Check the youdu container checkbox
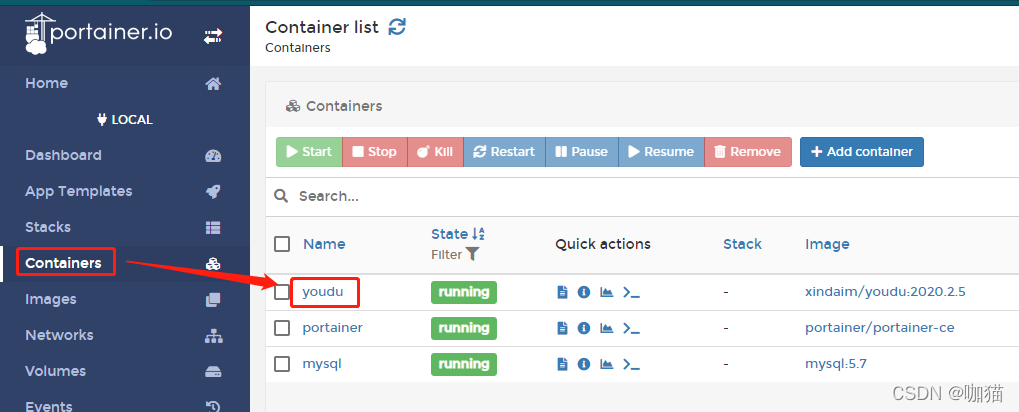This screenshot has width=1019, height=412. 282,292
